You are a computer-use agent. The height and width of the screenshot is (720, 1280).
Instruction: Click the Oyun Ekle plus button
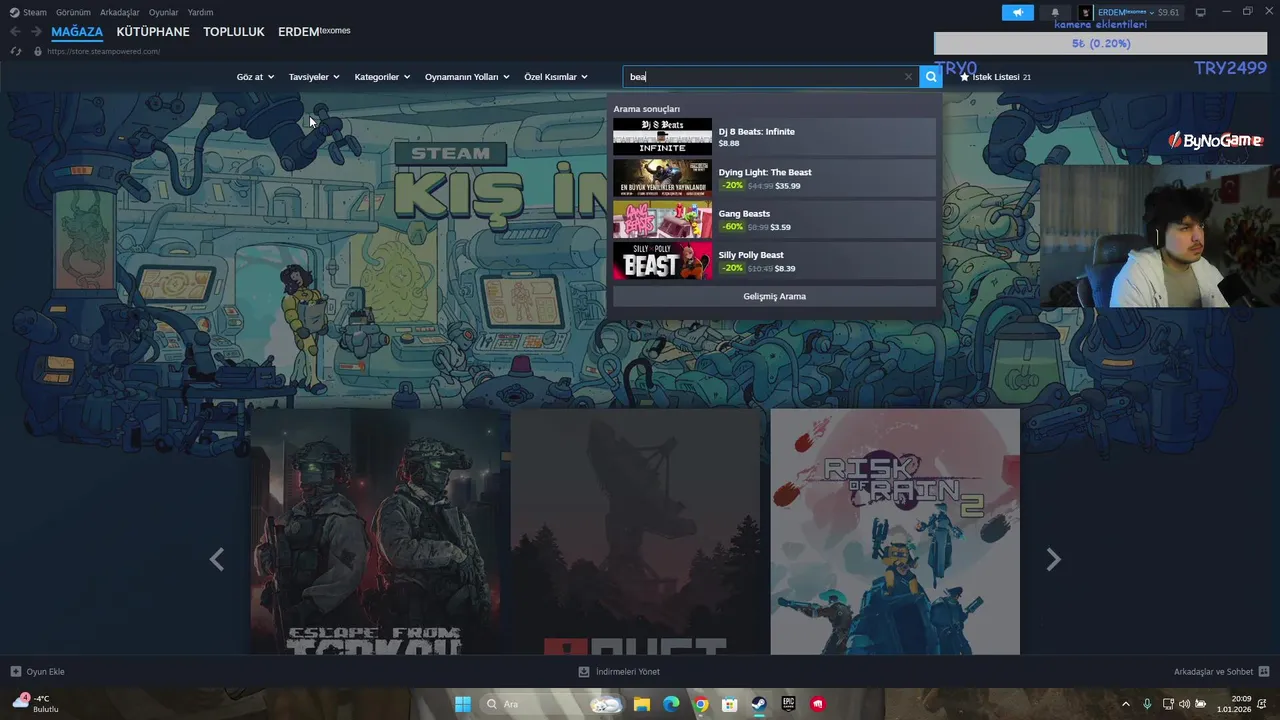(x=15, y=671)
